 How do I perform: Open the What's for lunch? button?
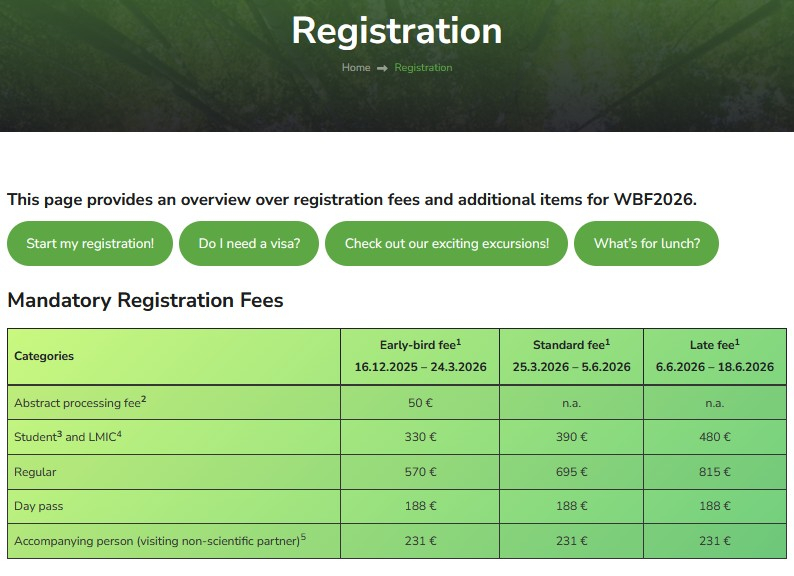point(646,243)
